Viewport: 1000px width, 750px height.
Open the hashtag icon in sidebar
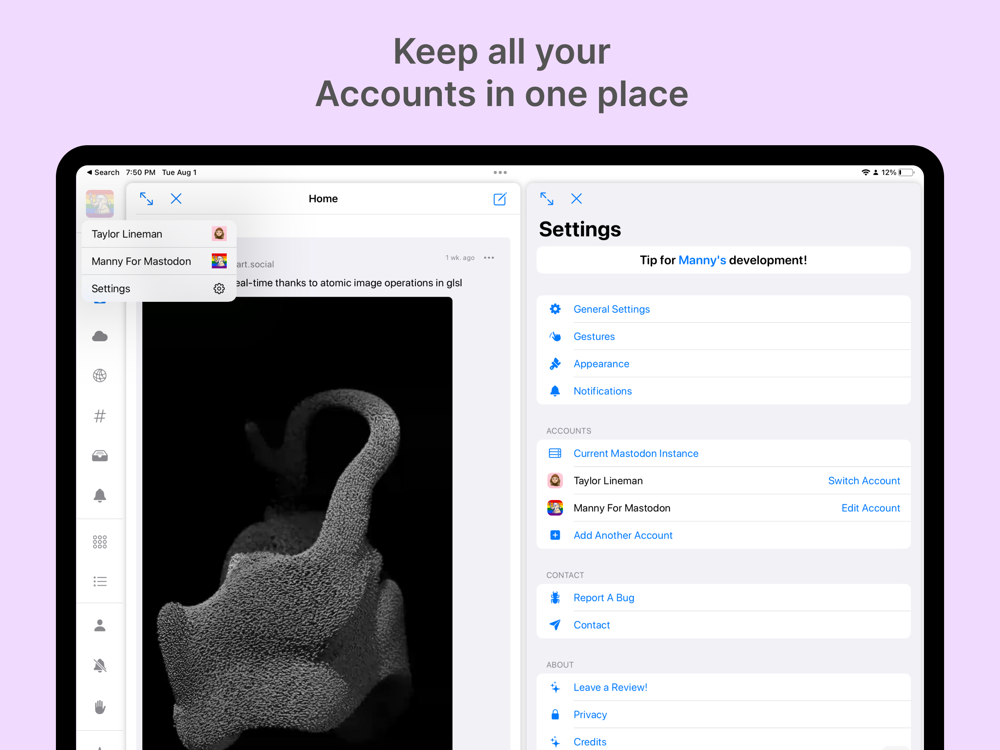(99, 416)
